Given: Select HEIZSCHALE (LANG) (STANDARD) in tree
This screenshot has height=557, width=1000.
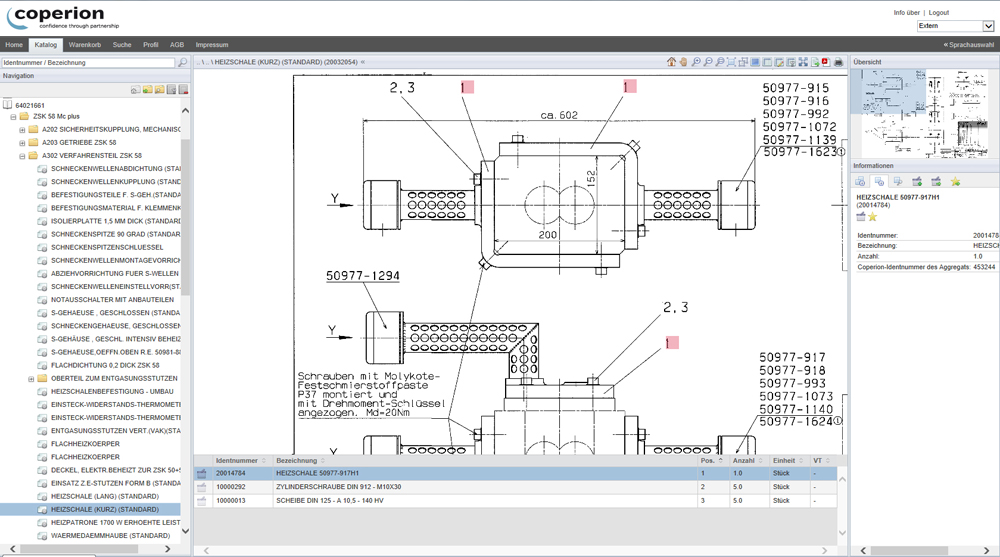Looking at the screenshot, I should 104,496.
